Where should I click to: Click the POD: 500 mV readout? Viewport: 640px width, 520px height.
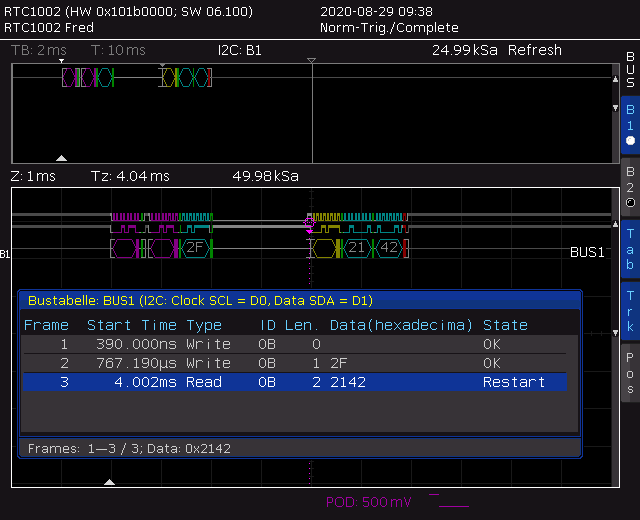pyautogui.click(x=369, y=502)
